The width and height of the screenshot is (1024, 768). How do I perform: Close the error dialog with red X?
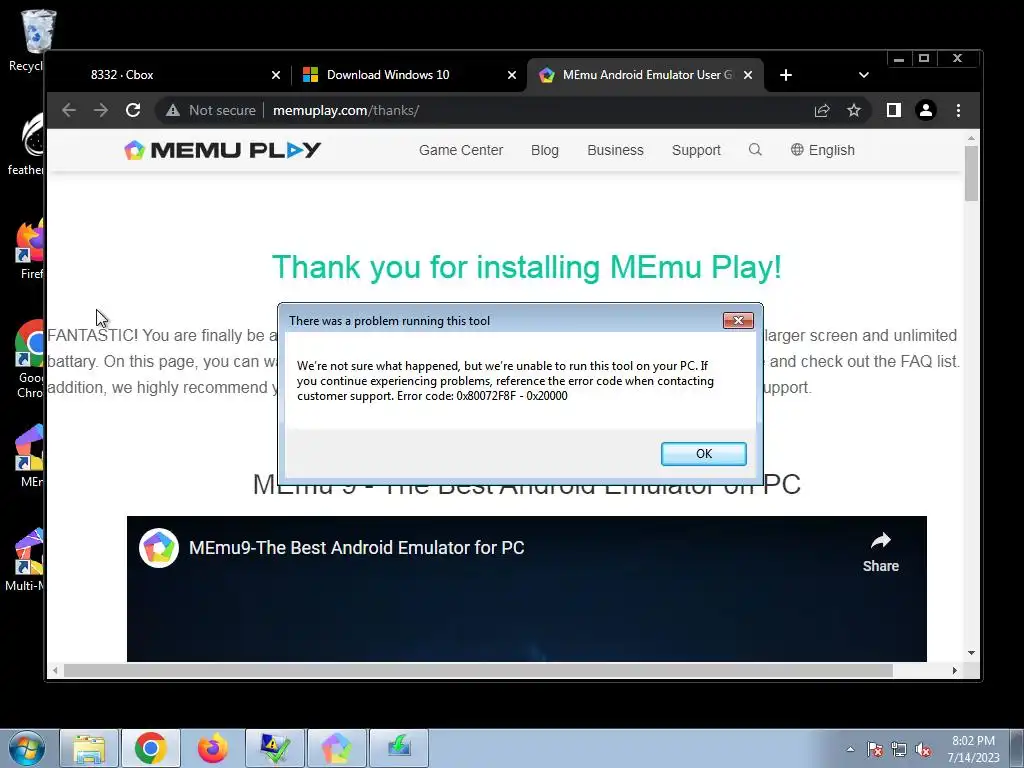pos(738,320)
